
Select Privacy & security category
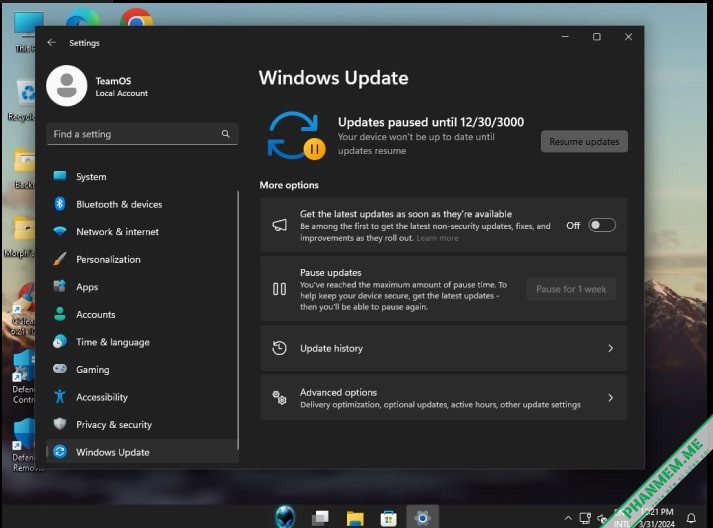click(x=142, y=424)
